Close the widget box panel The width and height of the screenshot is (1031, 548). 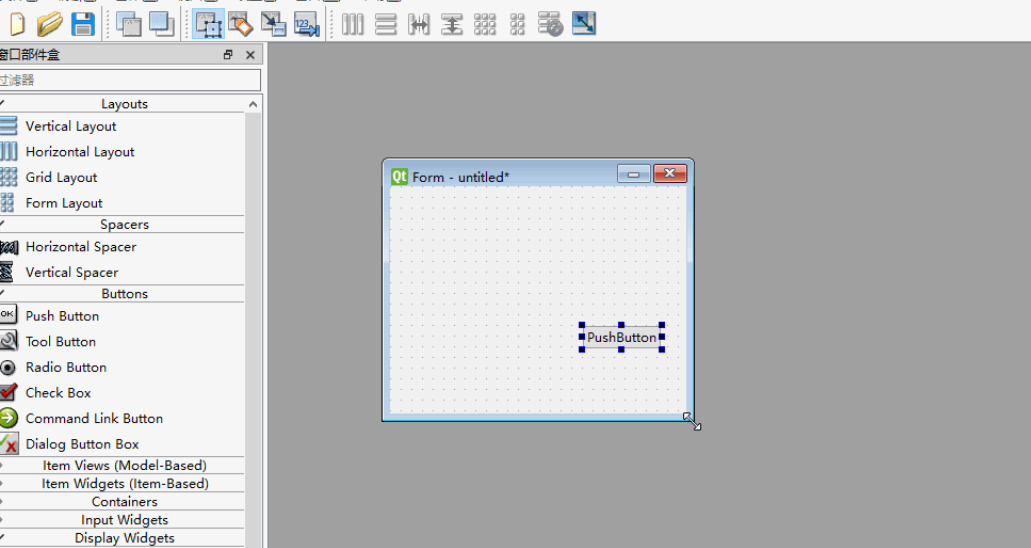[x=251, y=55]
